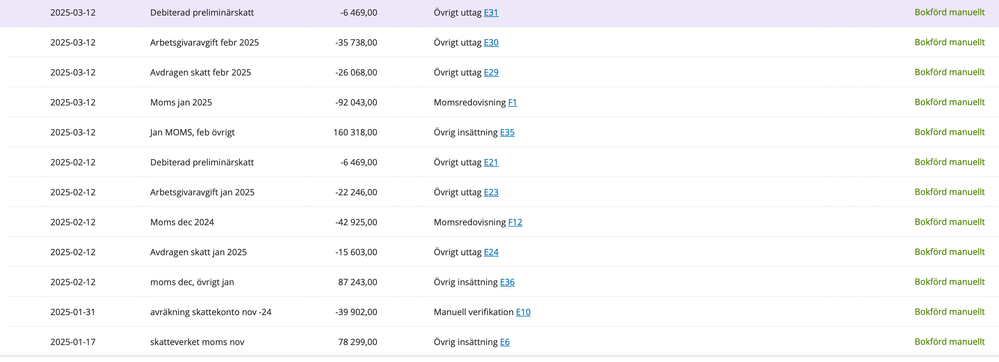Screen dimensions: 999x362
Task: Click amount -39 902,00
Action: 356,312
